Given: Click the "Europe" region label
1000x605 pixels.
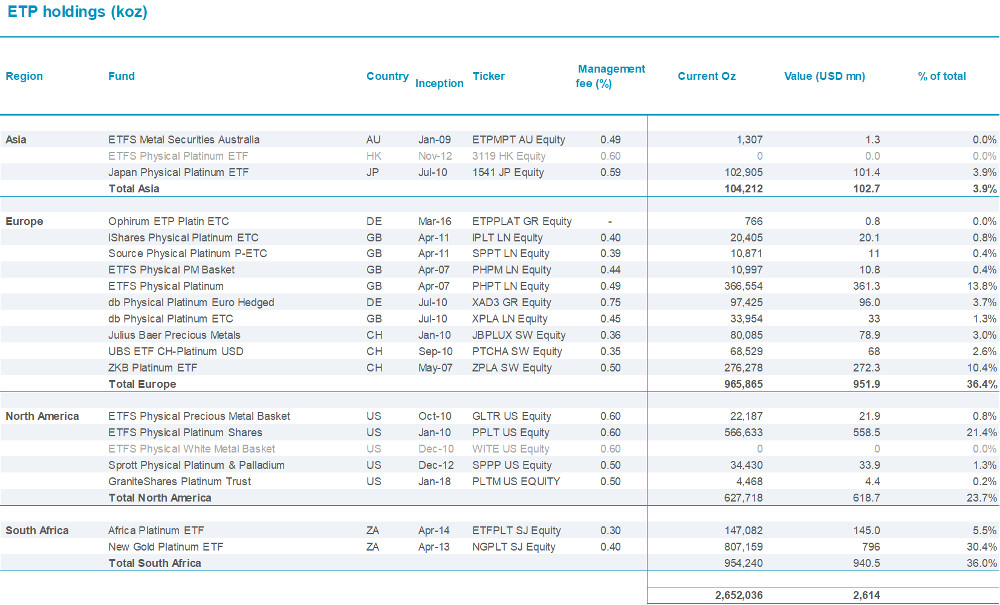Looking at the screenshot, I should (24, 222).
